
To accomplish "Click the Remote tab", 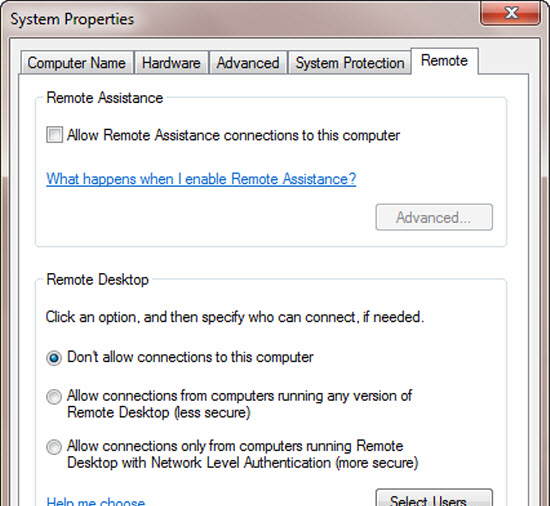I will point(444,61).
